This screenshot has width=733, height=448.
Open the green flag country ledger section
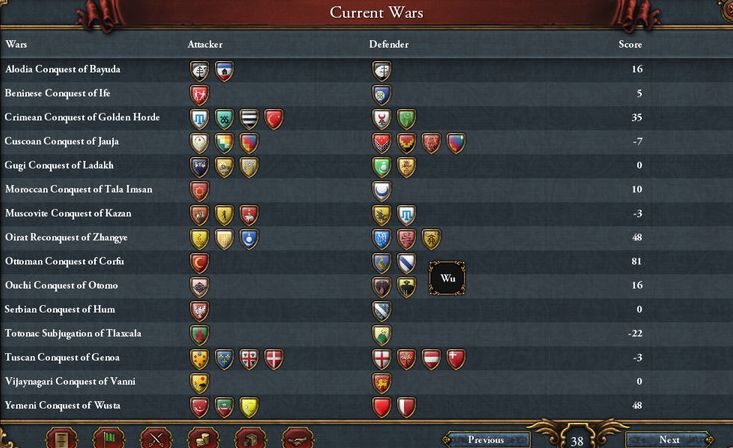pos(109,439)
